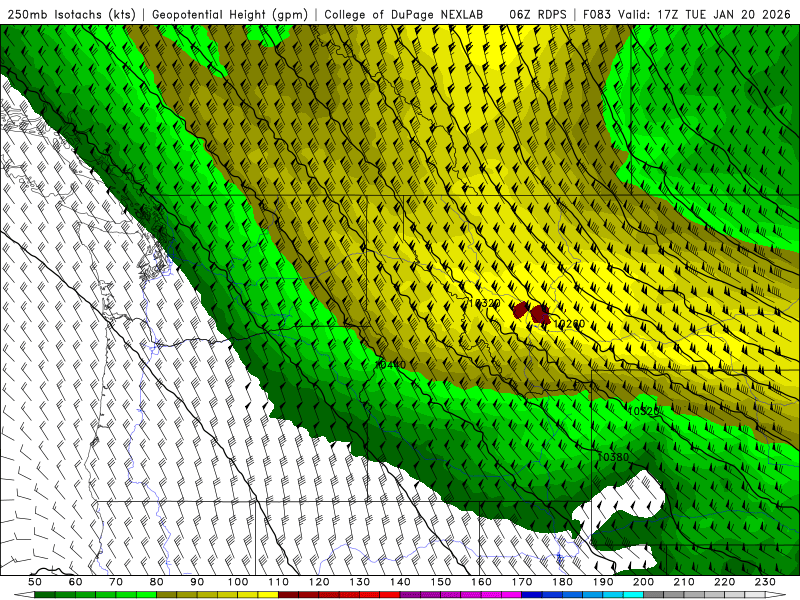This screenshot has width=800, height=600.
Task: Click the "College of DuPage NEXLAB" header text
Action: [404, 15]
